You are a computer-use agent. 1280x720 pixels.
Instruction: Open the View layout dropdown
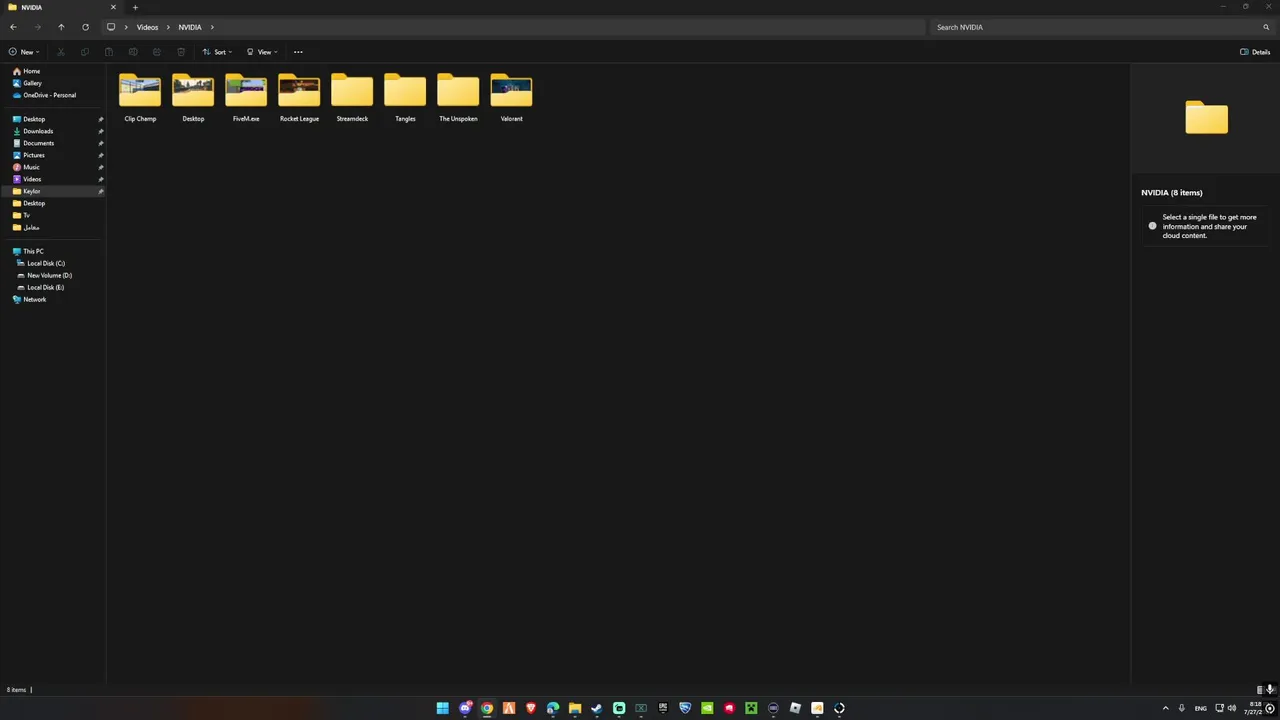click(x=261, y=52)
